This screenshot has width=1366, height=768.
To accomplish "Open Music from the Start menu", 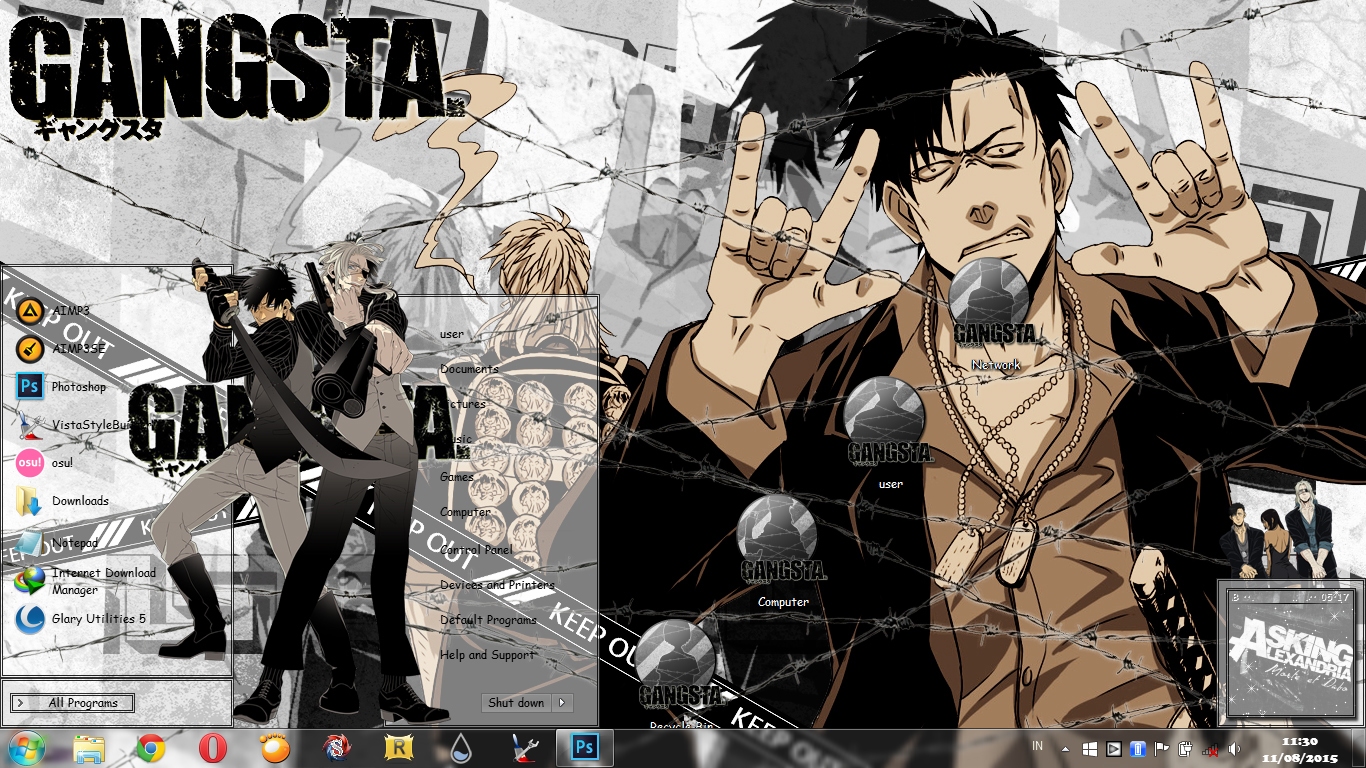I will coord(456,439).
